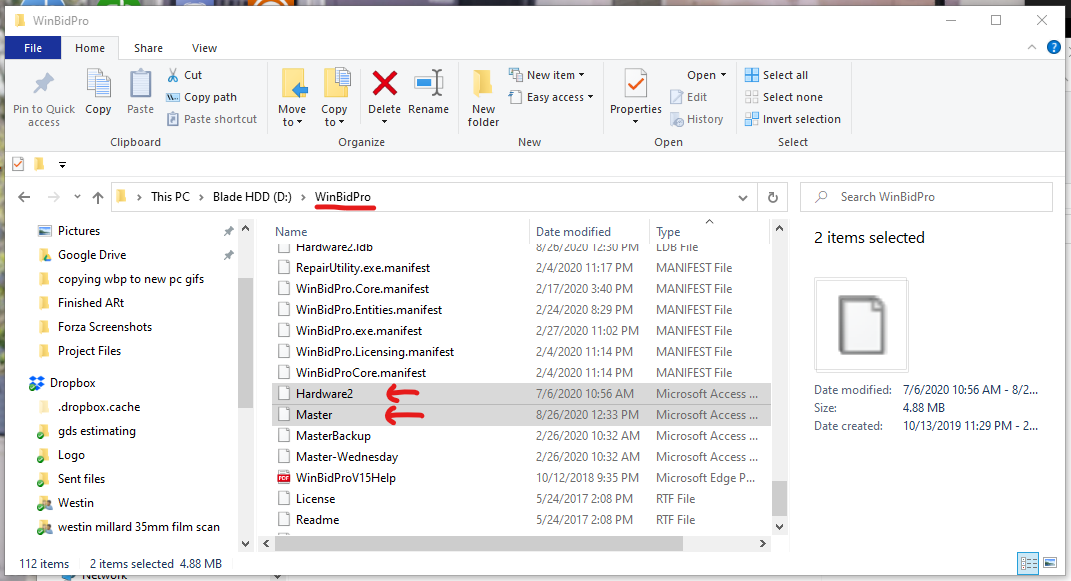
Task: Go up one folder level
Action: 98,197
